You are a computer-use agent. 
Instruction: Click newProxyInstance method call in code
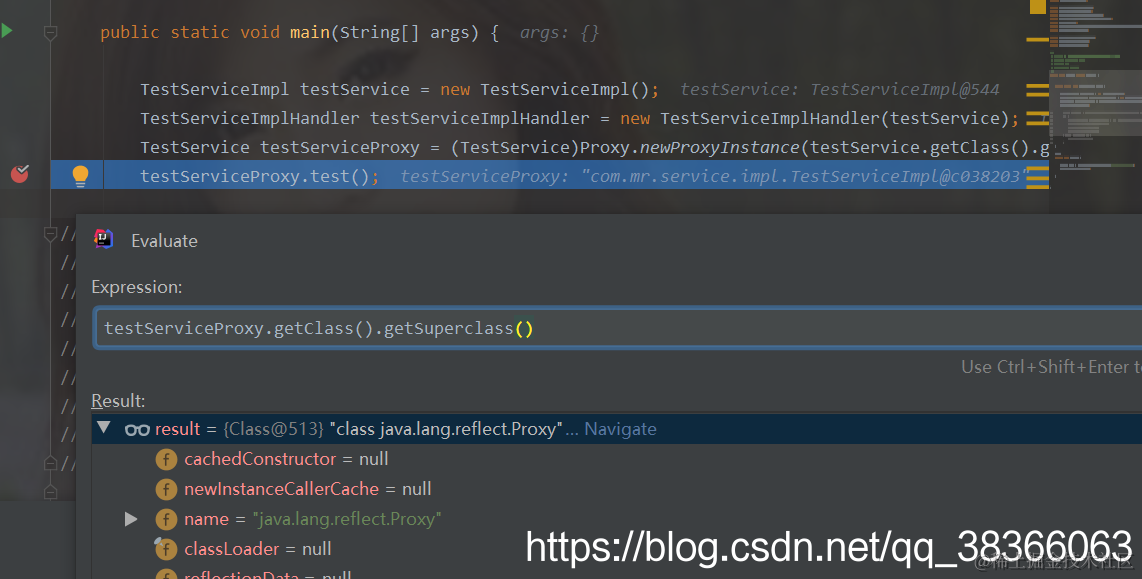pyautogui.click(x=720, y=147)
